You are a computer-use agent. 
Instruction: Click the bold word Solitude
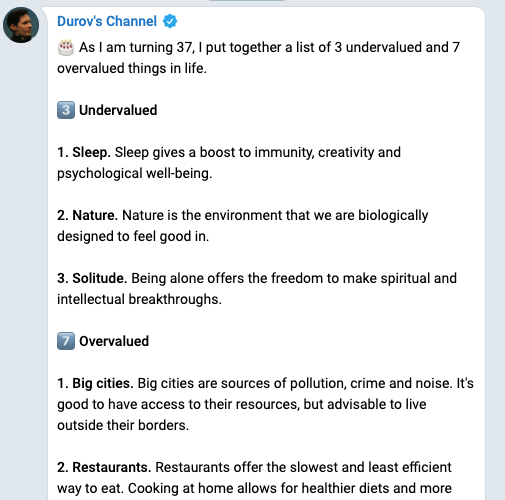pos(100,278)
